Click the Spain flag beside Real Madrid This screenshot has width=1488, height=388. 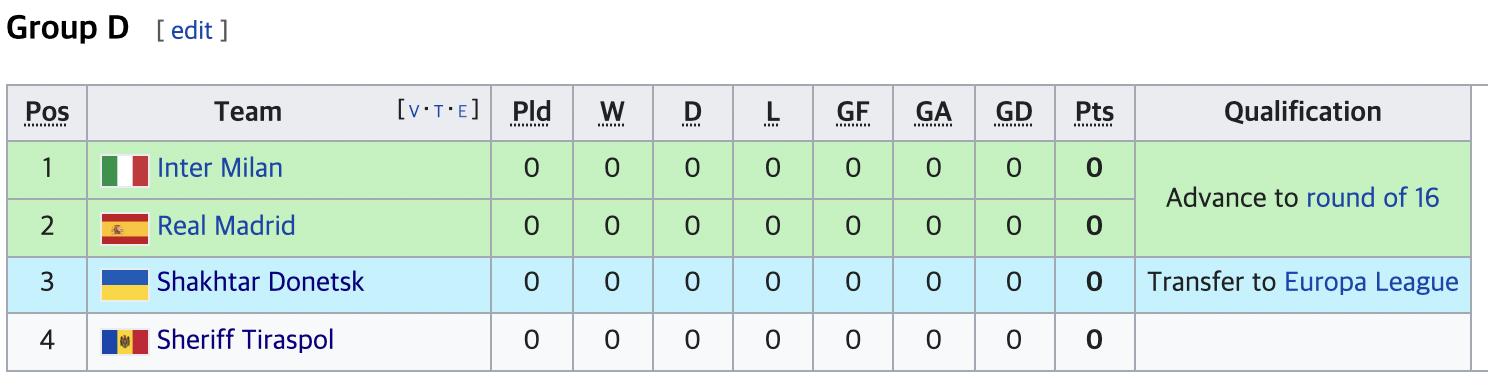(x=125, y=228)
